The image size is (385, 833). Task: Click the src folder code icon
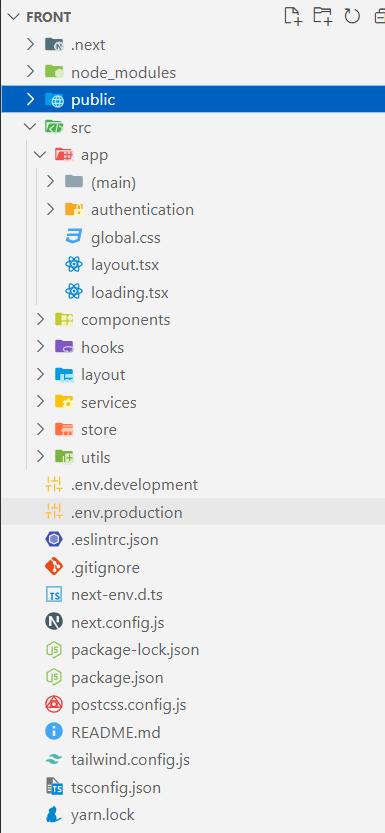[x=54, y=127]
